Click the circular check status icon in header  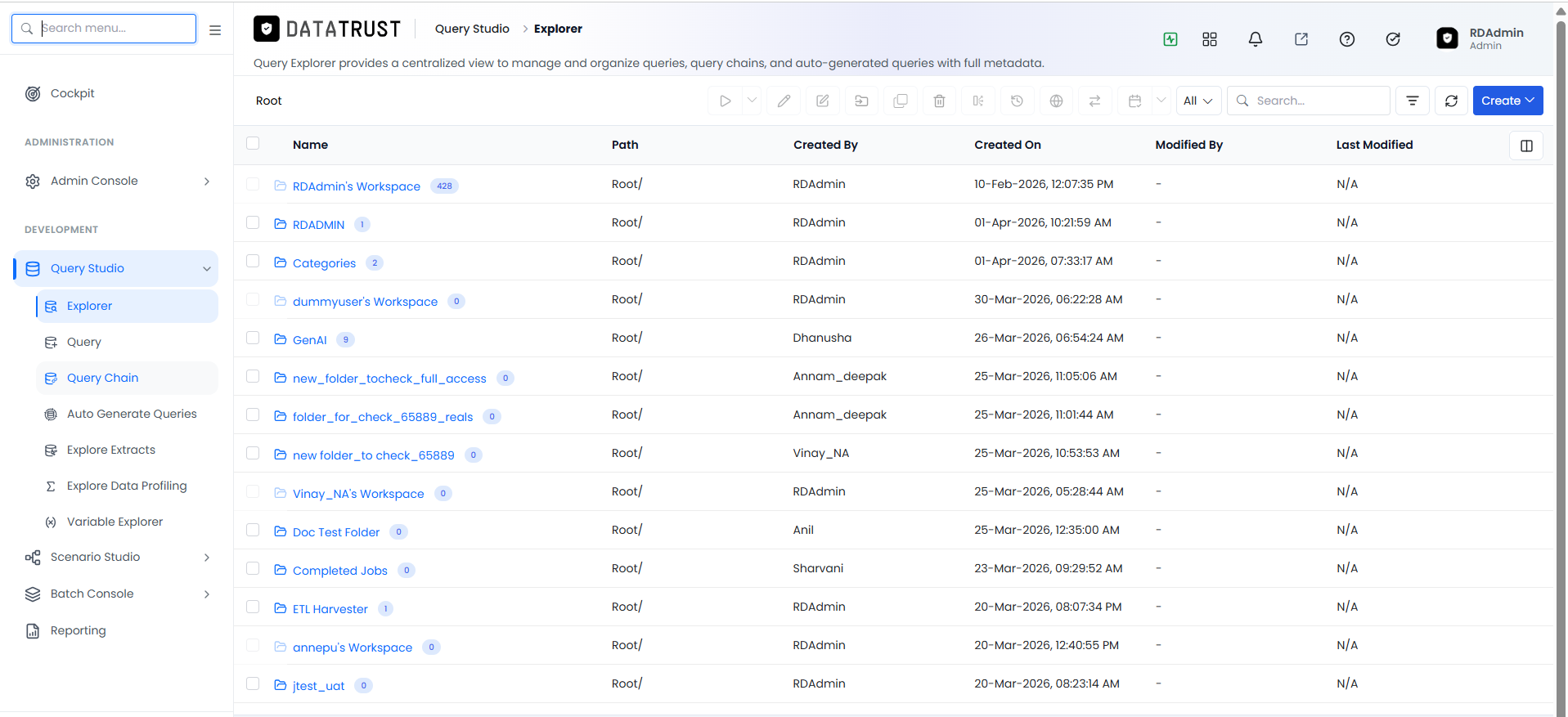pyautogui.click(x=1393, y=39)
